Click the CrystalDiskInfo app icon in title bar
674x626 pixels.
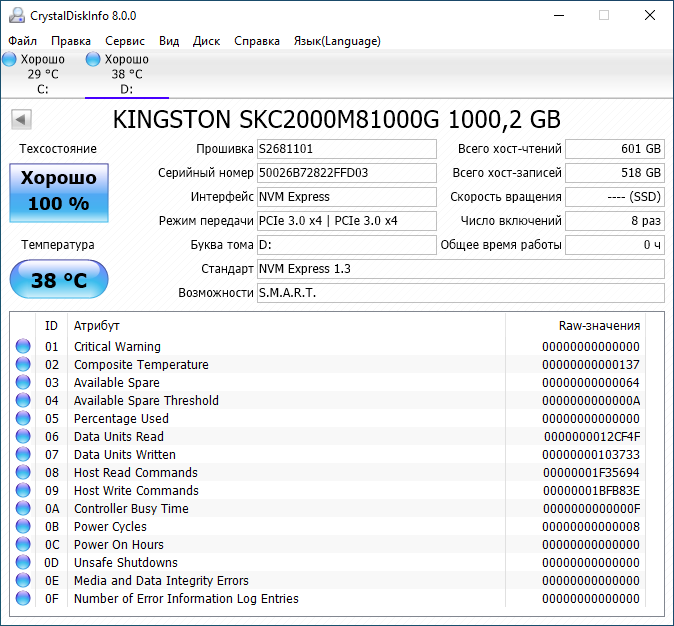(17, 15)
